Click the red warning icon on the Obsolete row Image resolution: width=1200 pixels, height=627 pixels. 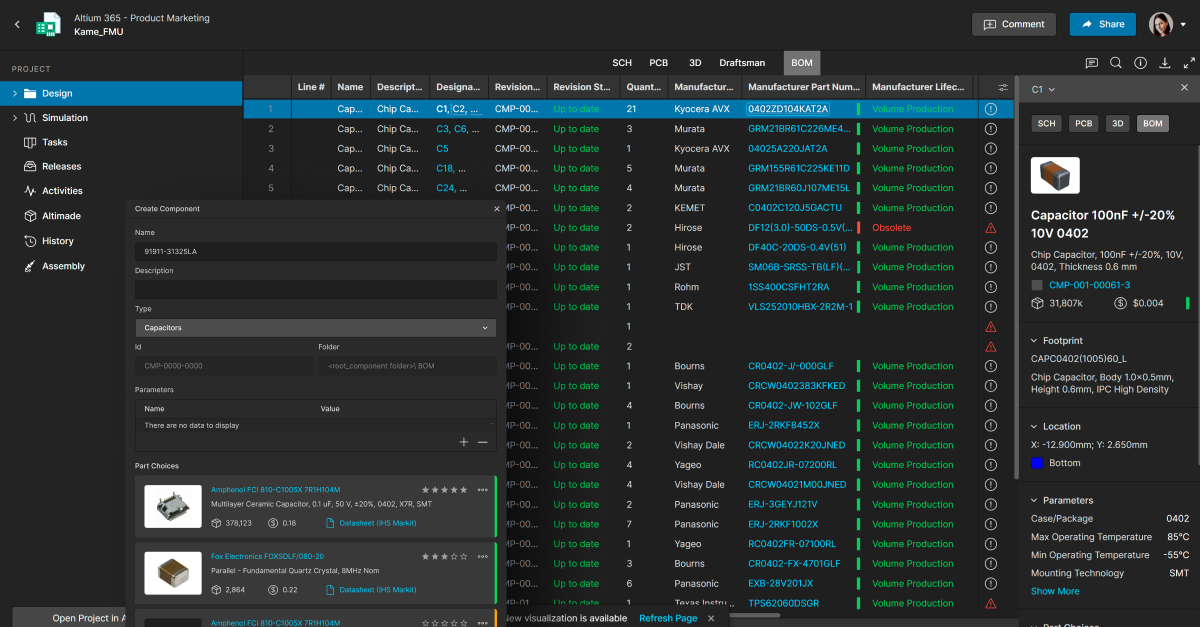991,228
